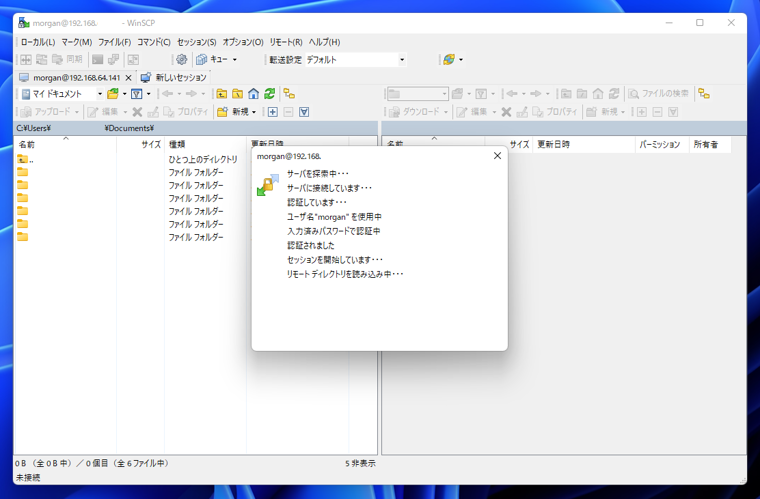Click the queue (キュー) icon
The image size is (760, 499).
click(x=201, y=60)
